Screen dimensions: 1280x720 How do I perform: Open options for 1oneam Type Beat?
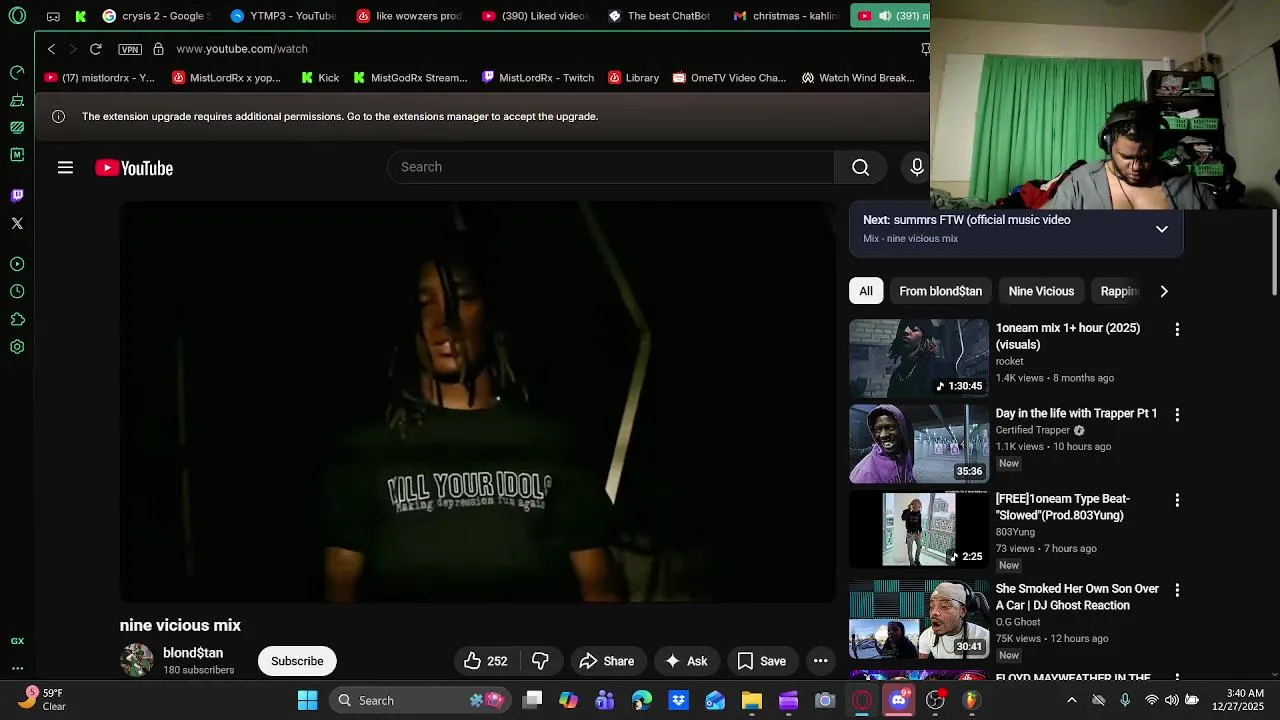[1177, 500]
